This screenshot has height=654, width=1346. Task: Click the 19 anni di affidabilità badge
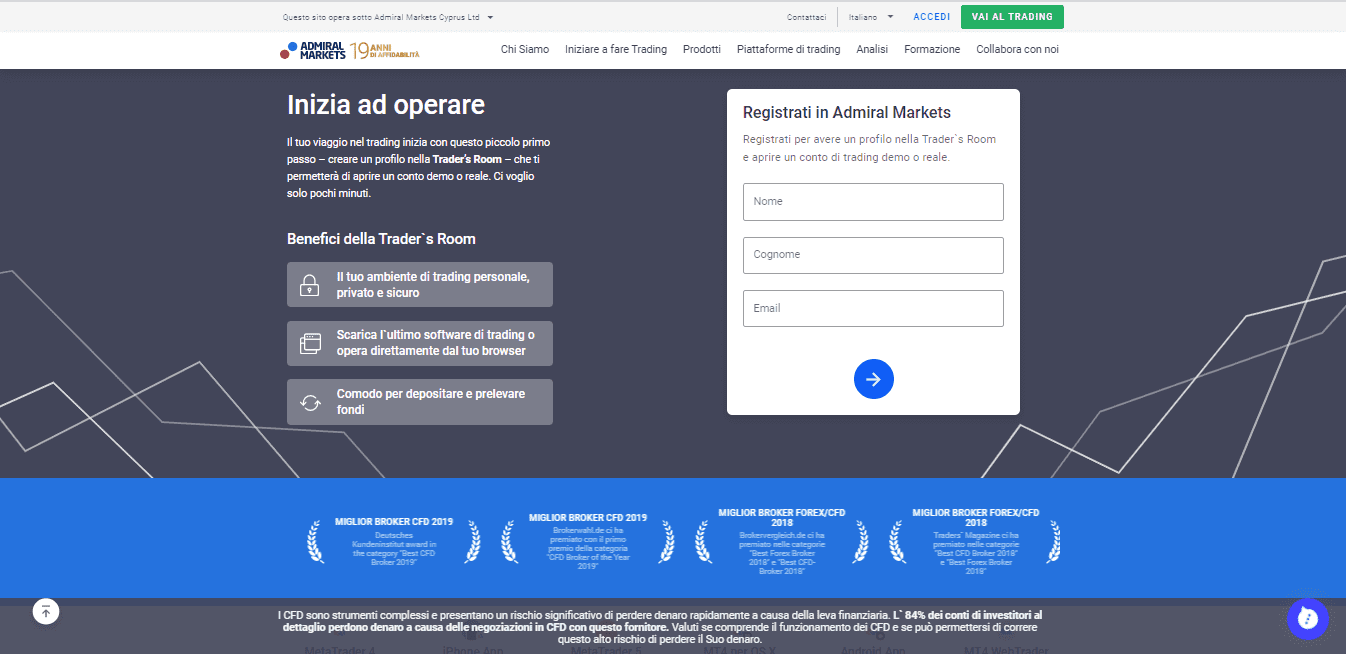pos(385,50)
